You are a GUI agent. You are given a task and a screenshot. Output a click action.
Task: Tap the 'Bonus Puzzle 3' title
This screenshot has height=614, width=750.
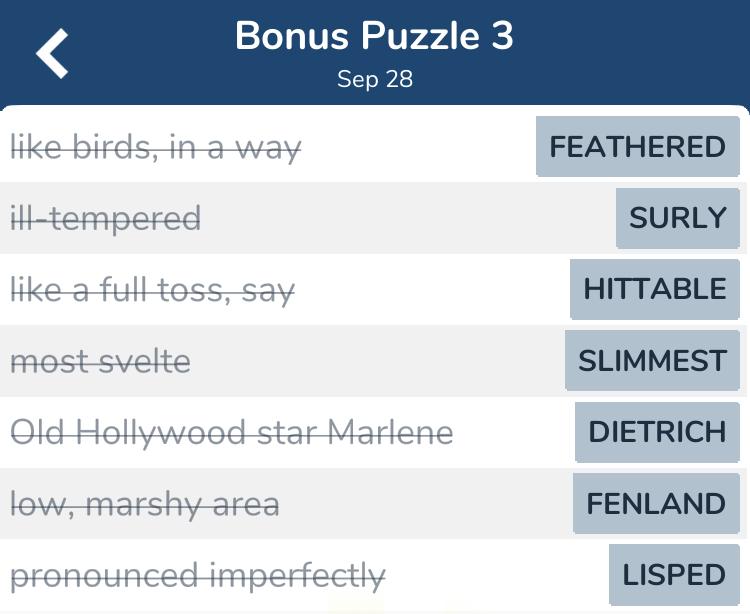pyautogui.click(x=375, y=36)
